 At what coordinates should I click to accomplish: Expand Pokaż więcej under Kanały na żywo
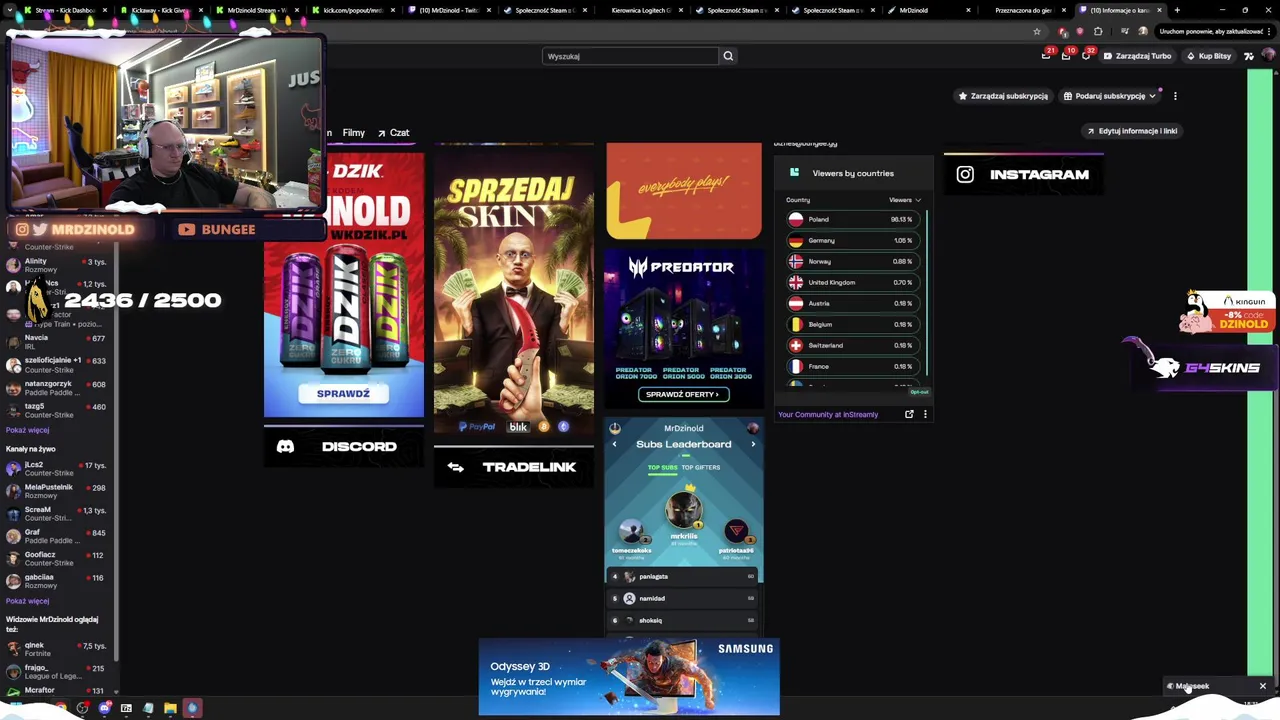coord(27,601)
